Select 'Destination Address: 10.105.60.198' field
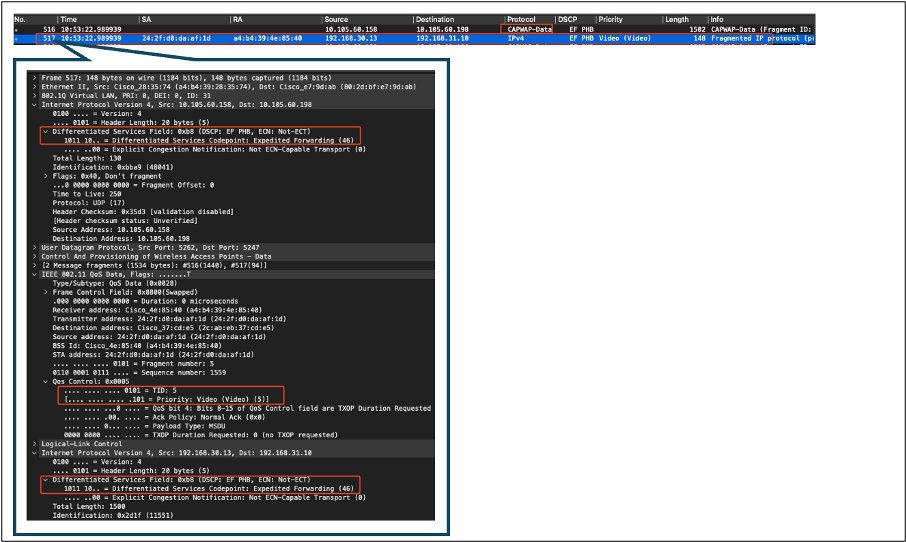 [x=121, y=239]
